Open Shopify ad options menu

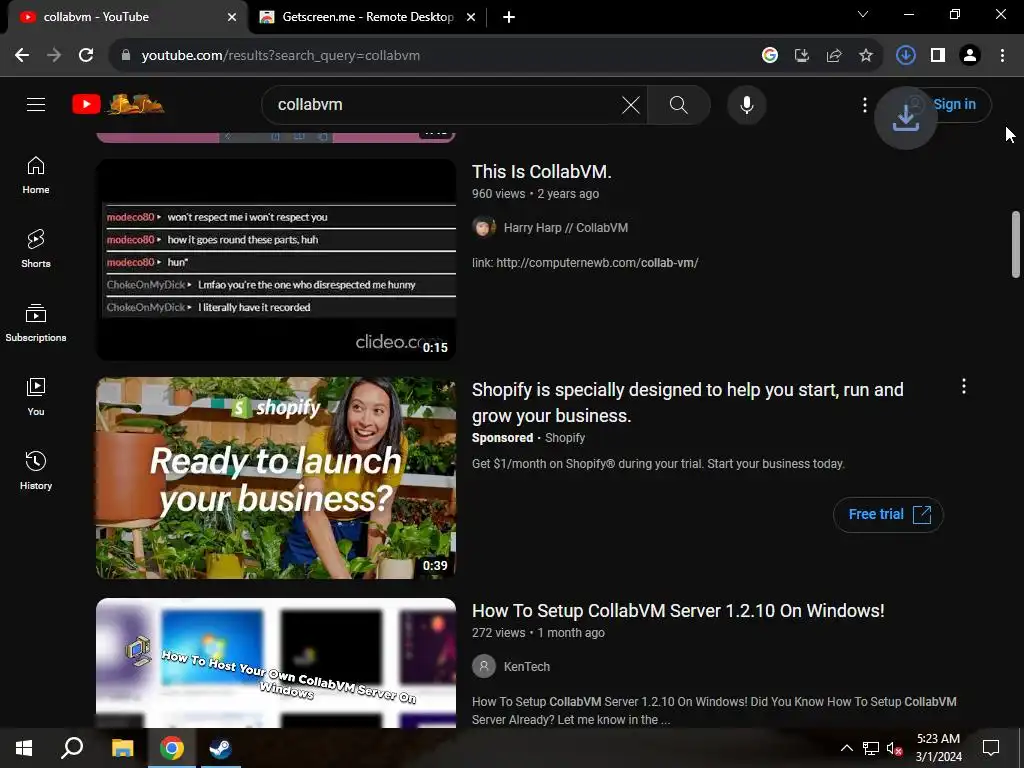coord(964,387)
